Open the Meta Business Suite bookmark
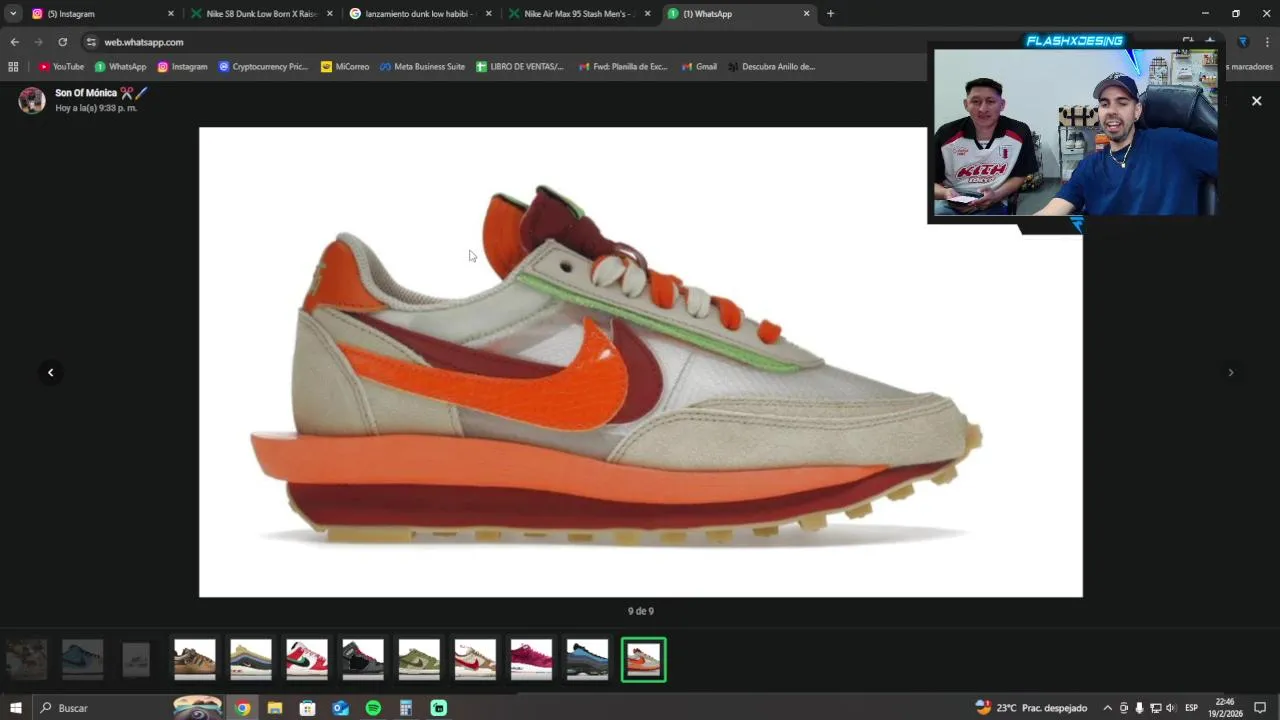The image size is (1280, 720). [422, 67]
